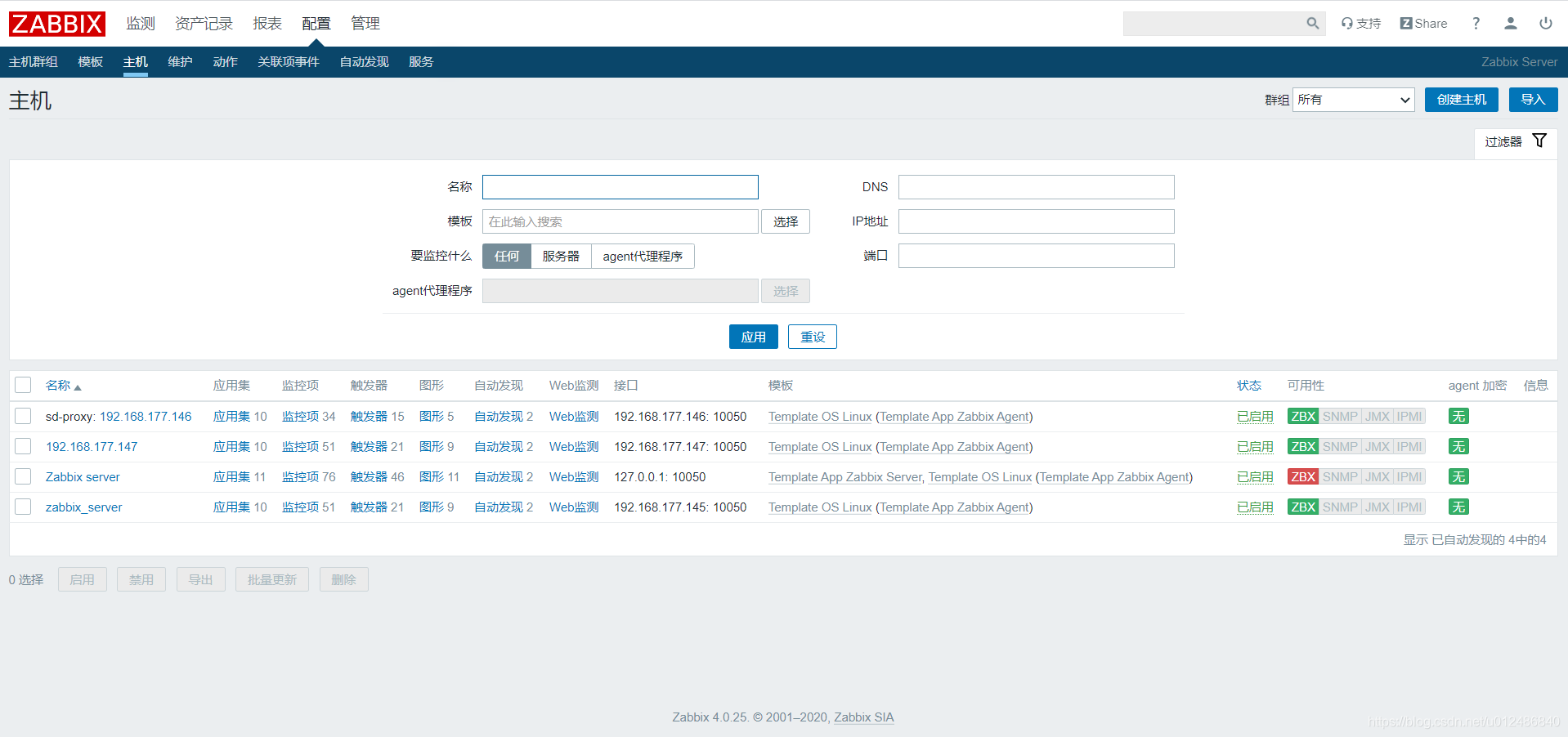Click the ZABBIX logo
The width and height of the screenshot is (1568, 737).
point(57,24)
